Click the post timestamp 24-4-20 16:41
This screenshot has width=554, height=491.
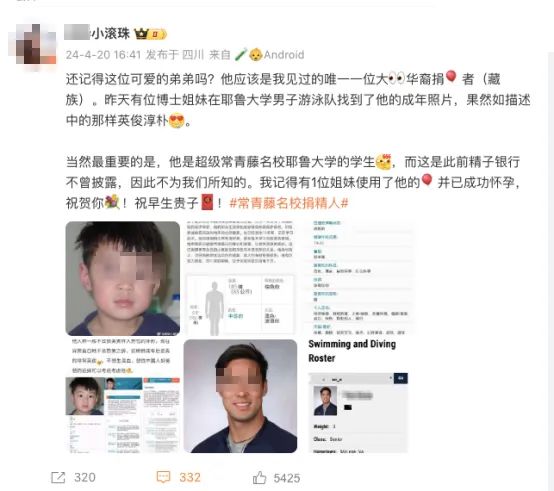pos(103,55)
